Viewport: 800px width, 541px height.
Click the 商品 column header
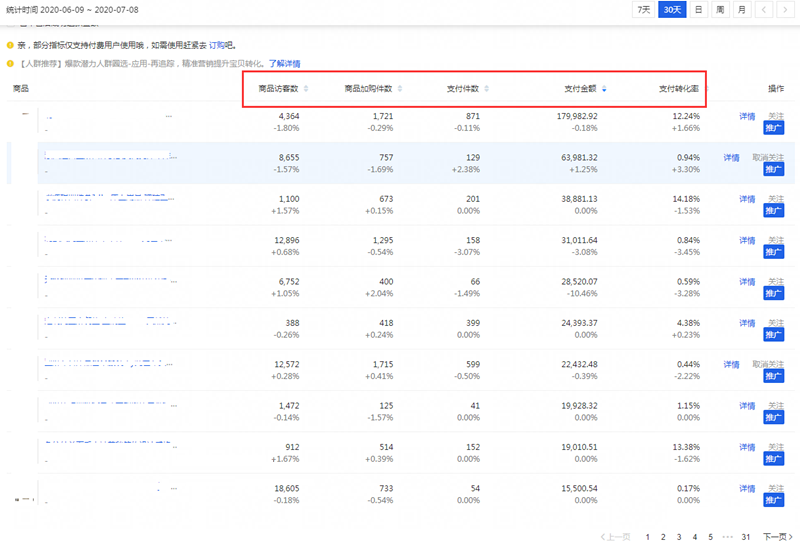coord(21,89)
